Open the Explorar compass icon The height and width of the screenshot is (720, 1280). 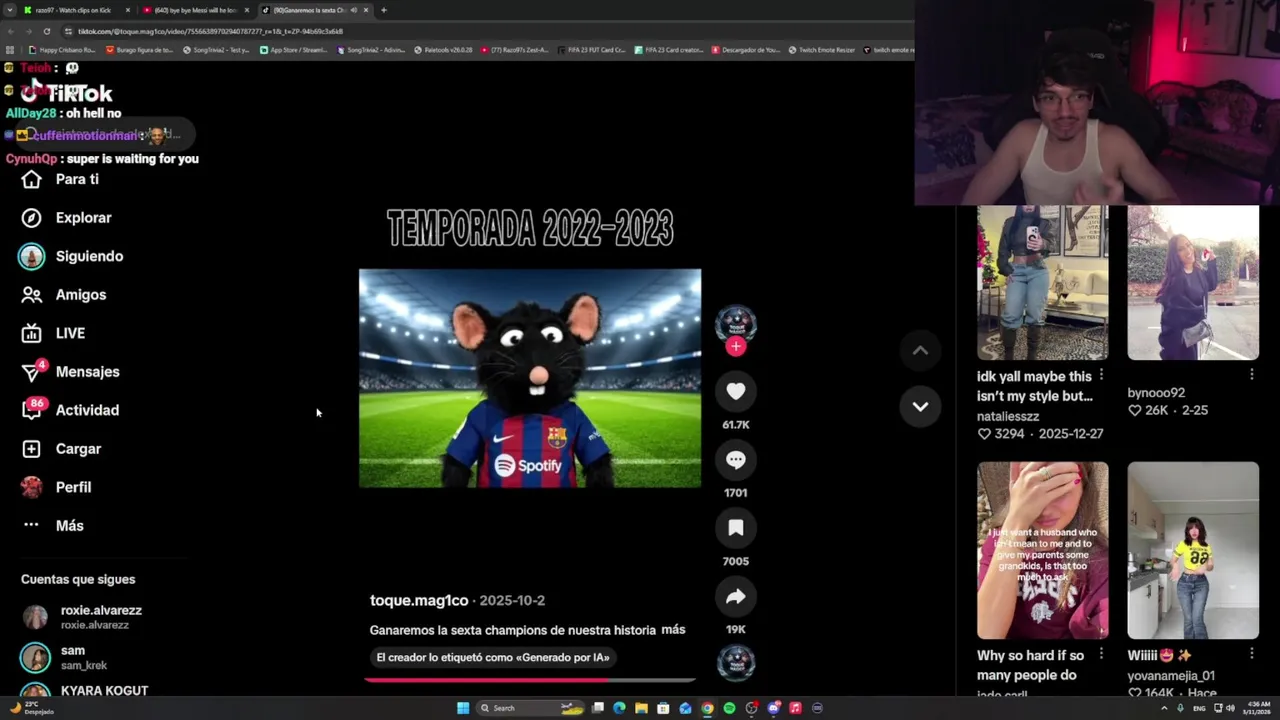tap(31, 218)
